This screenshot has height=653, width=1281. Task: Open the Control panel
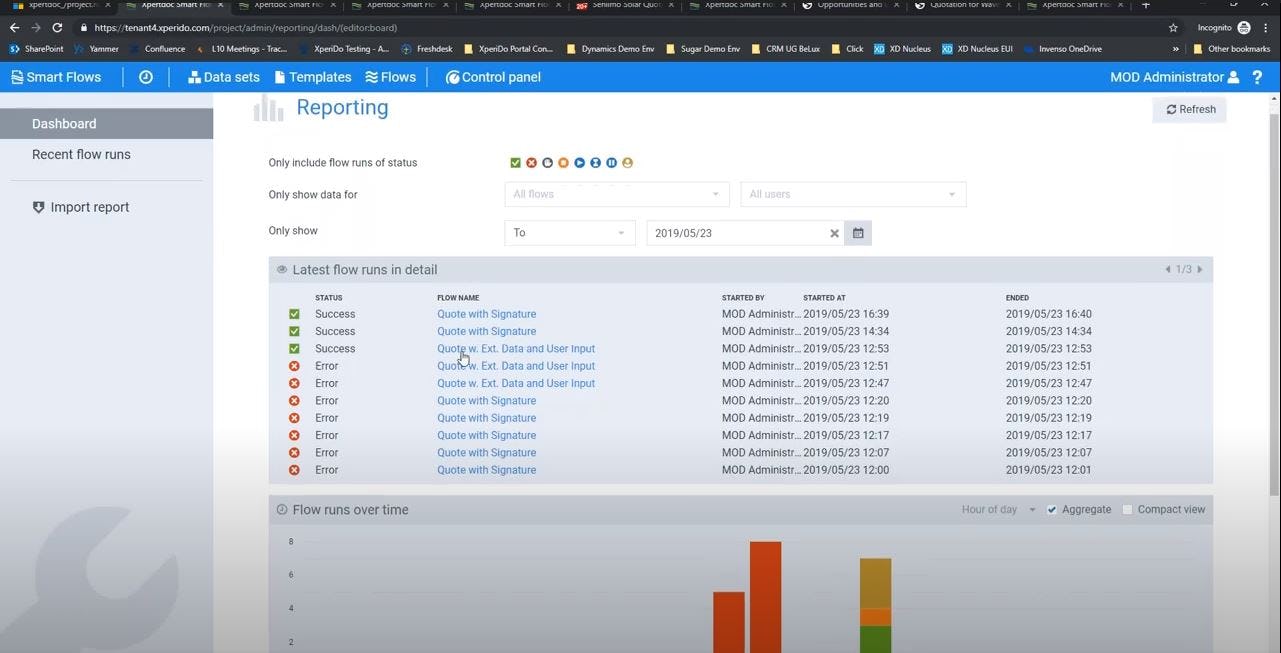[493, 77]
